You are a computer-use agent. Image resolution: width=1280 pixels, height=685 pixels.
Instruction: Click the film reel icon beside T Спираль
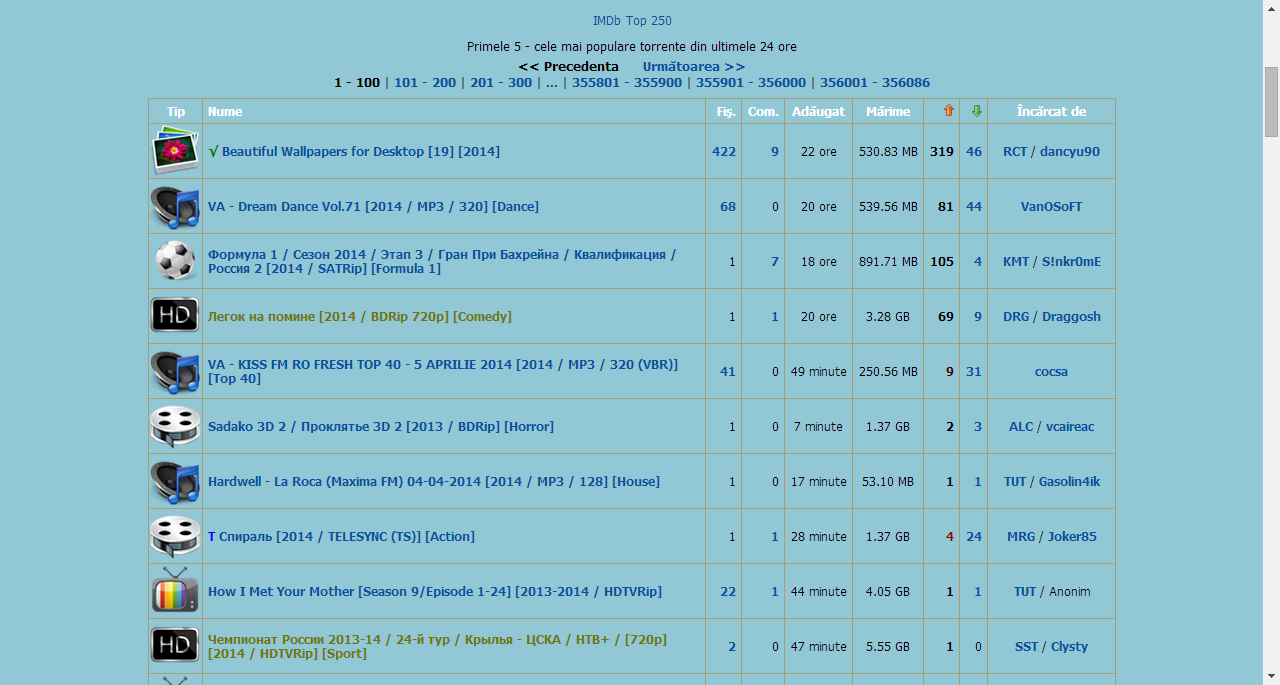point(175,536)
